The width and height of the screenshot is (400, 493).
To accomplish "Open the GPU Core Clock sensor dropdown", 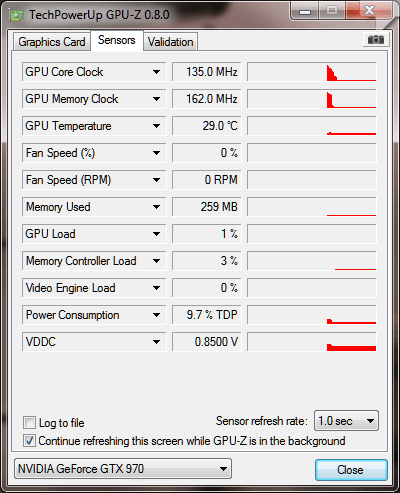I will click(156, 72).
